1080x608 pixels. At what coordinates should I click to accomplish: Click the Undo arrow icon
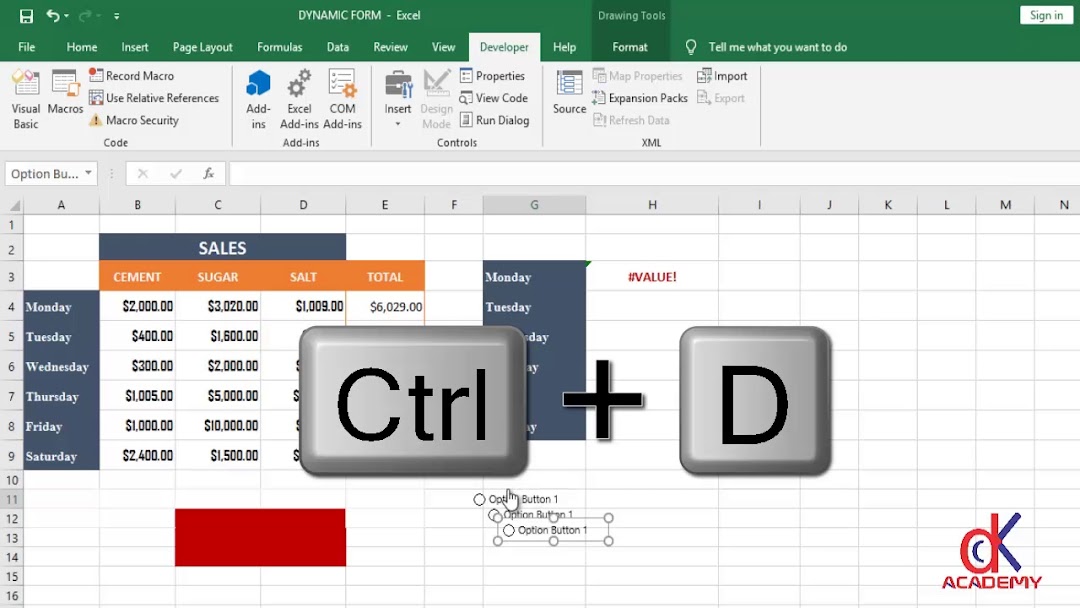pos(52,15)
